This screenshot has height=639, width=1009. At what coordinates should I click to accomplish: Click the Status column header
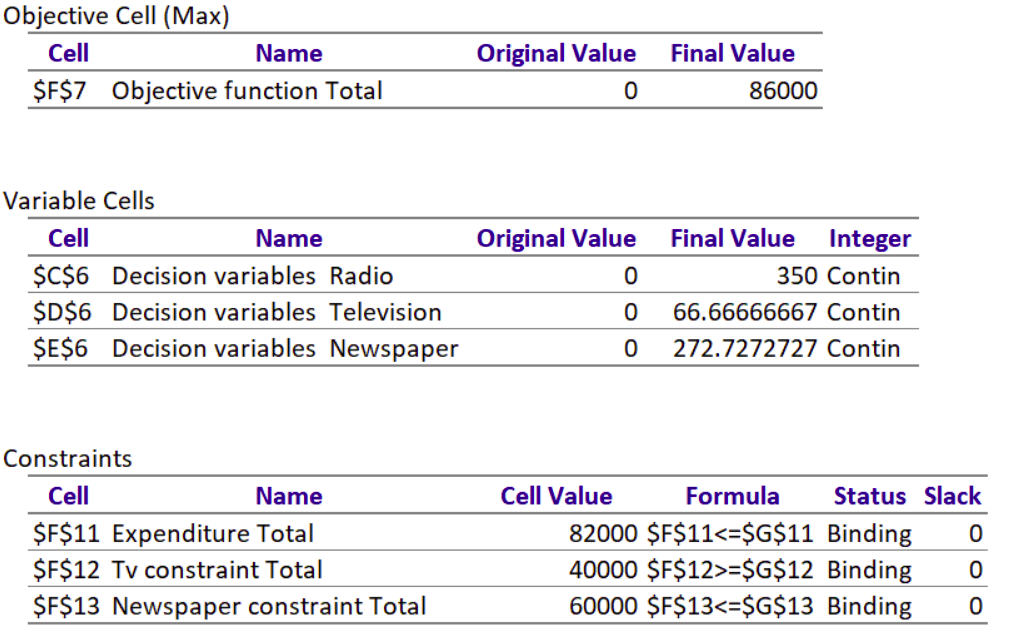(869, 496)
